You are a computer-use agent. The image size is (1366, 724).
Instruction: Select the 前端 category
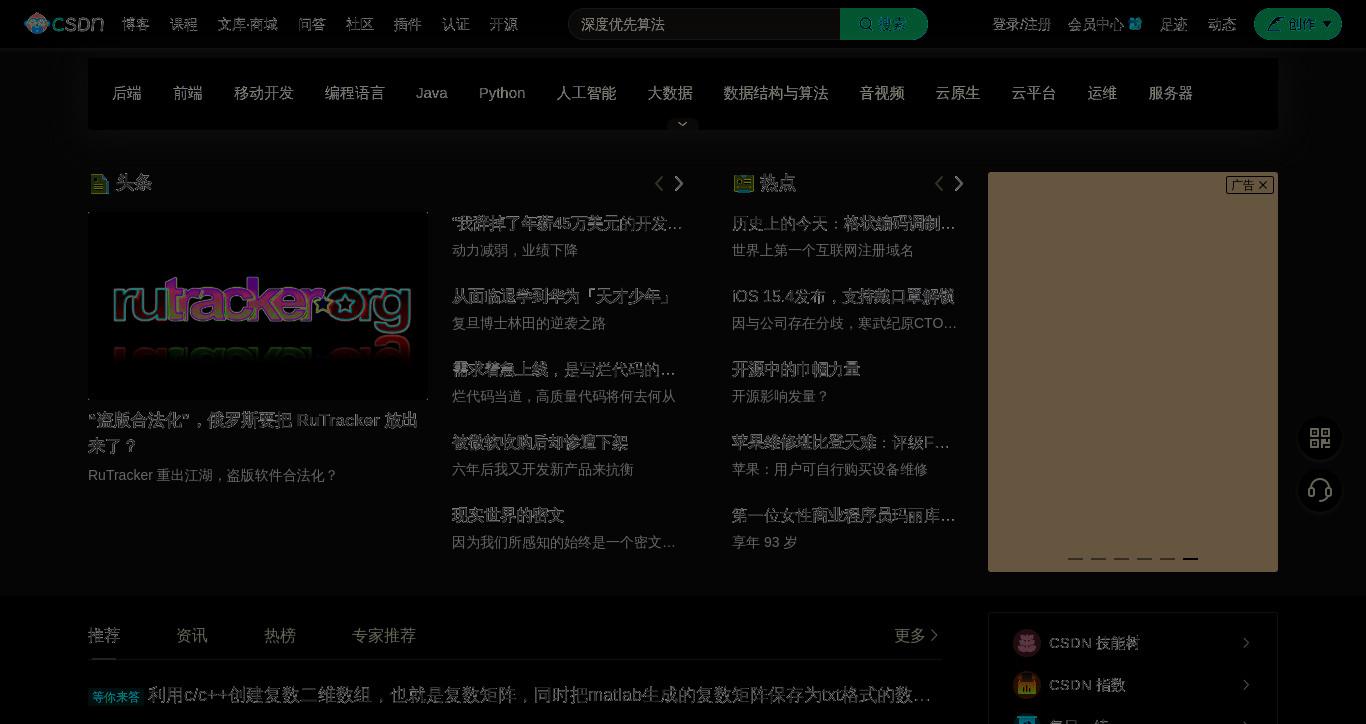[188, 93]
